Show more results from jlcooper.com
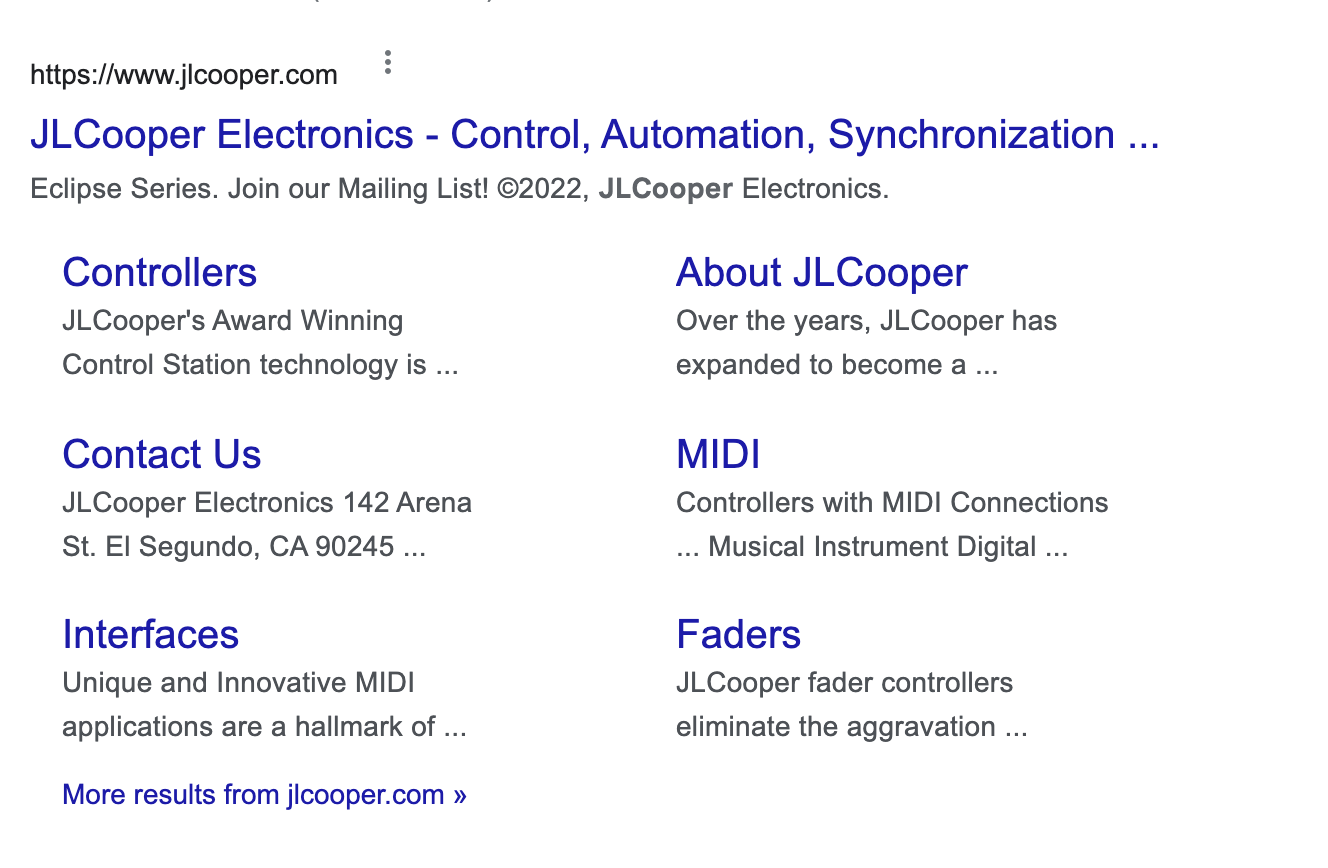Image resolution: width=1328 pixels, height=868 pixels. tap(264, 795)
